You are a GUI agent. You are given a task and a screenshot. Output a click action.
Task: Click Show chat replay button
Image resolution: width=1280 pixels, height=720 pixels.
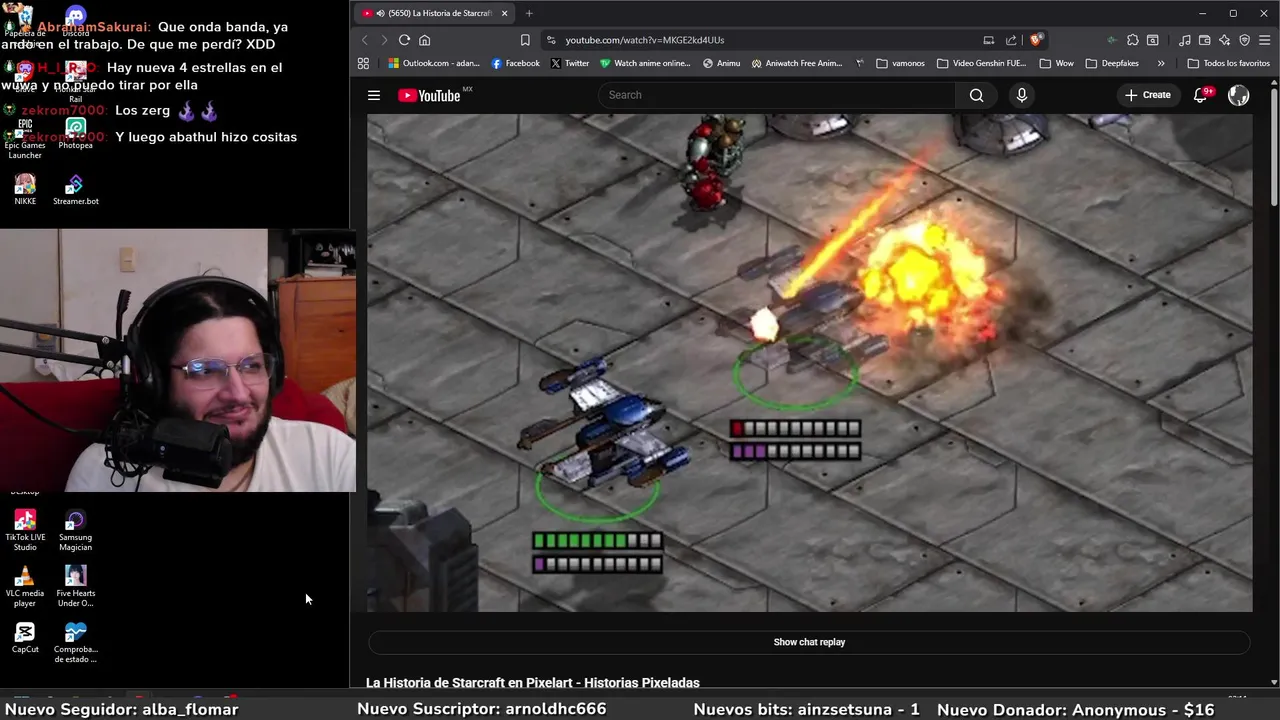click(x=809, y=642)
